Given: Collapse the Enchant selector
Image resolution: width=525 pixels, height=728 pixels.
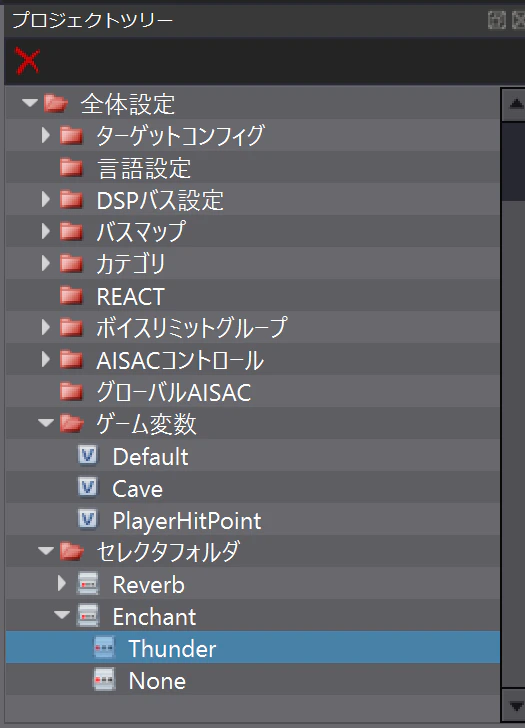Looking at the screenshot, I should click(62, 615).
